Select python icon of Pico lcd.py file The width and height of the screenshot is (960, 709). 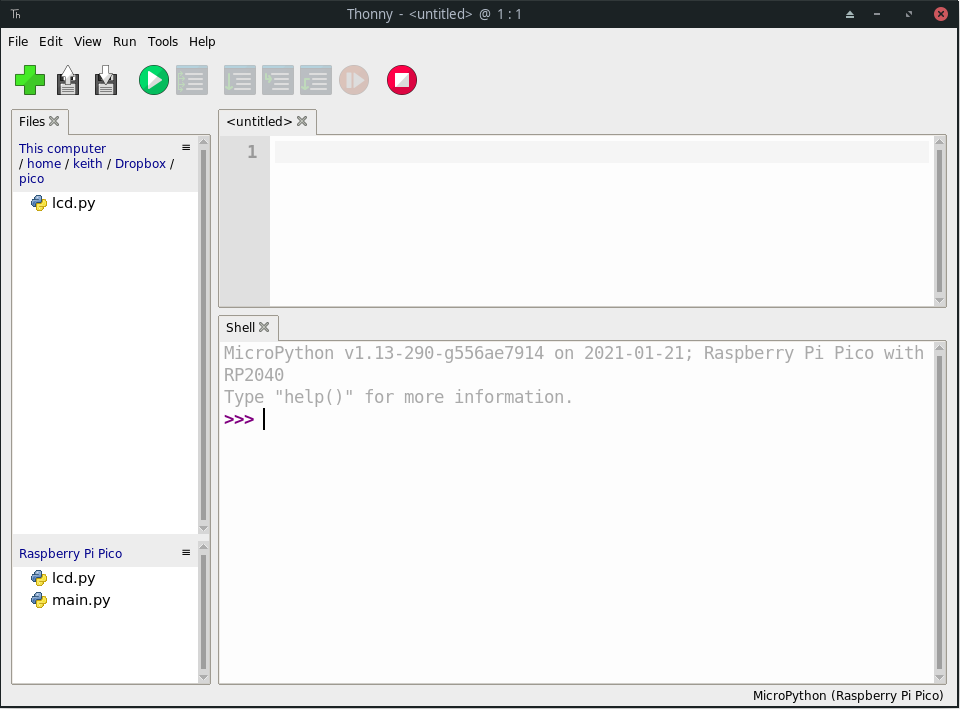pyautogui.click(x=39, y=578)
